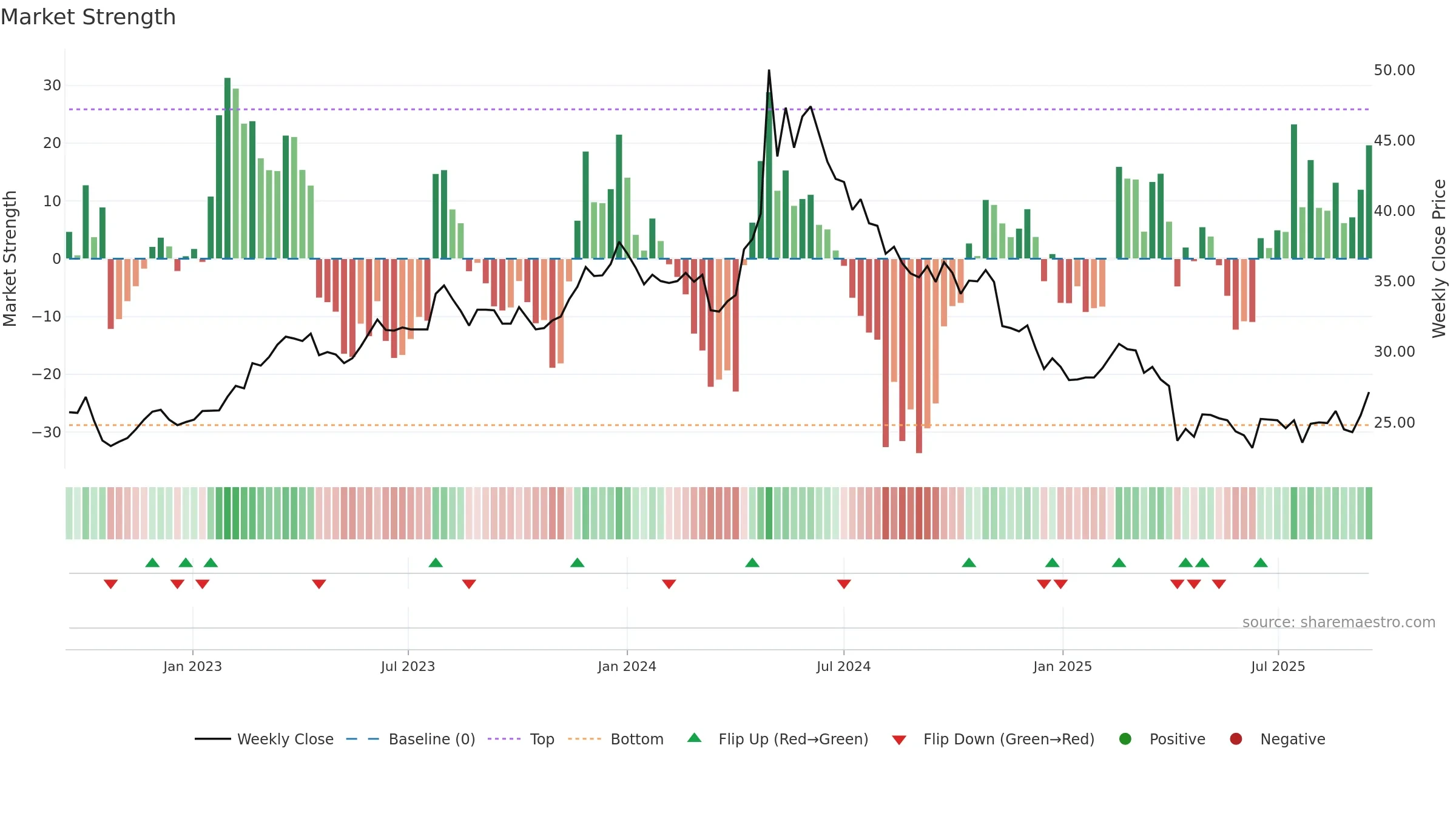
Task: Select the last red flip-down marker before Jul 2025
Action: [1219, 584]
